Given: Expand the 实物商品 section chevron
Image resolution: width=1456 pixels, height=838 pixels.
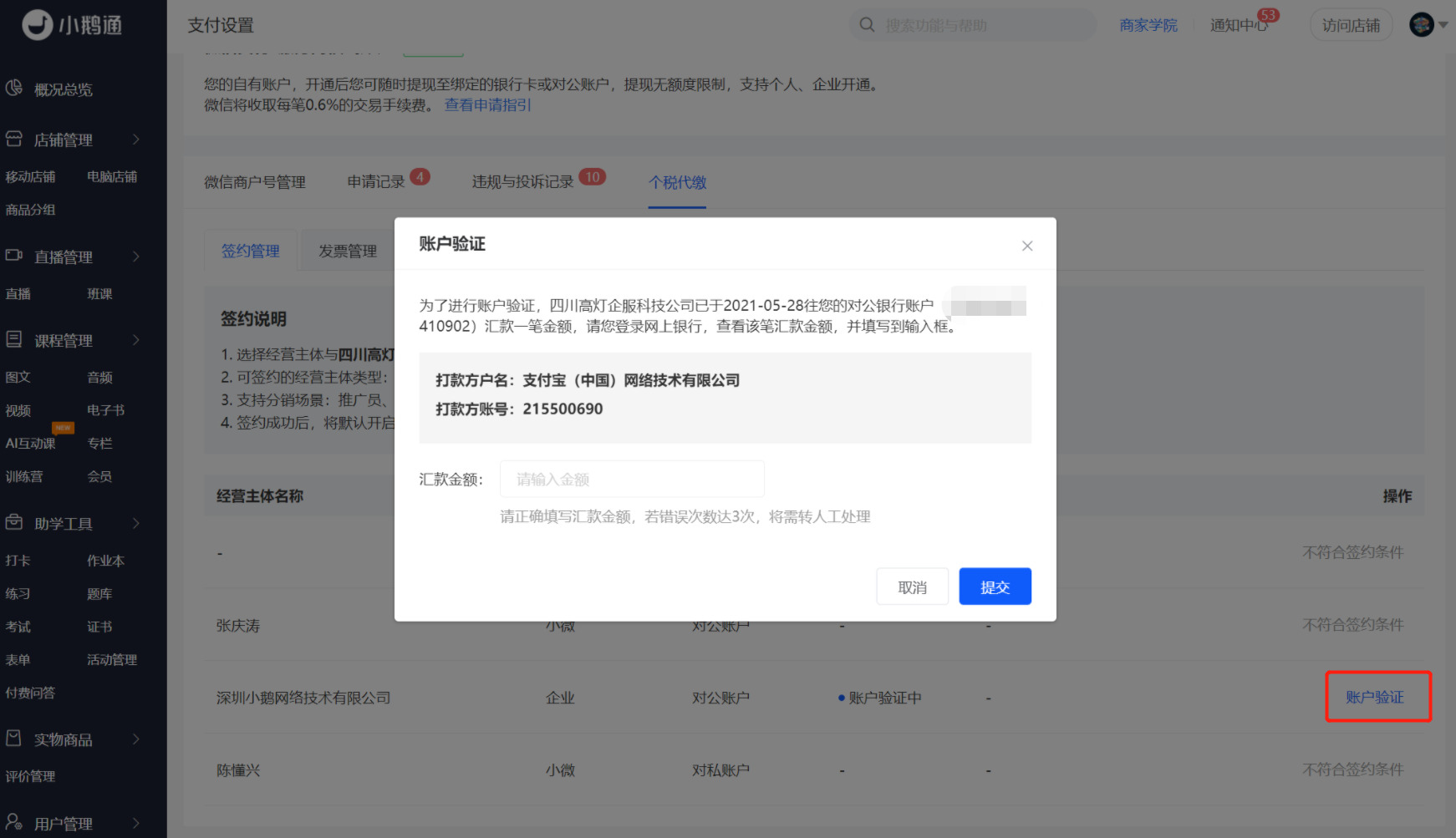Looking at the screenshot, I should (136, 739).
